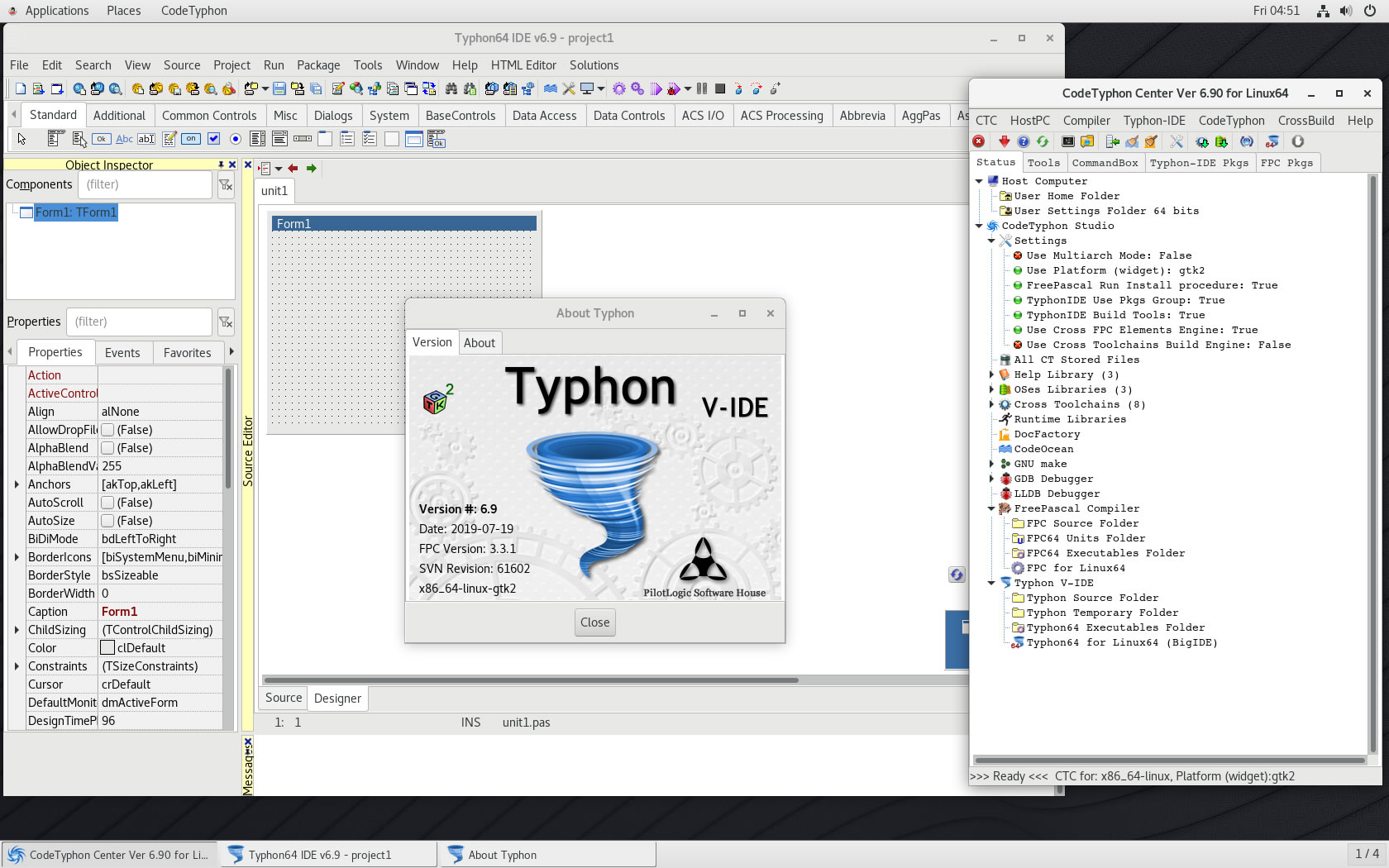
Task: Open the Events tab in Object Inspector
Action: tap(122, 352)
